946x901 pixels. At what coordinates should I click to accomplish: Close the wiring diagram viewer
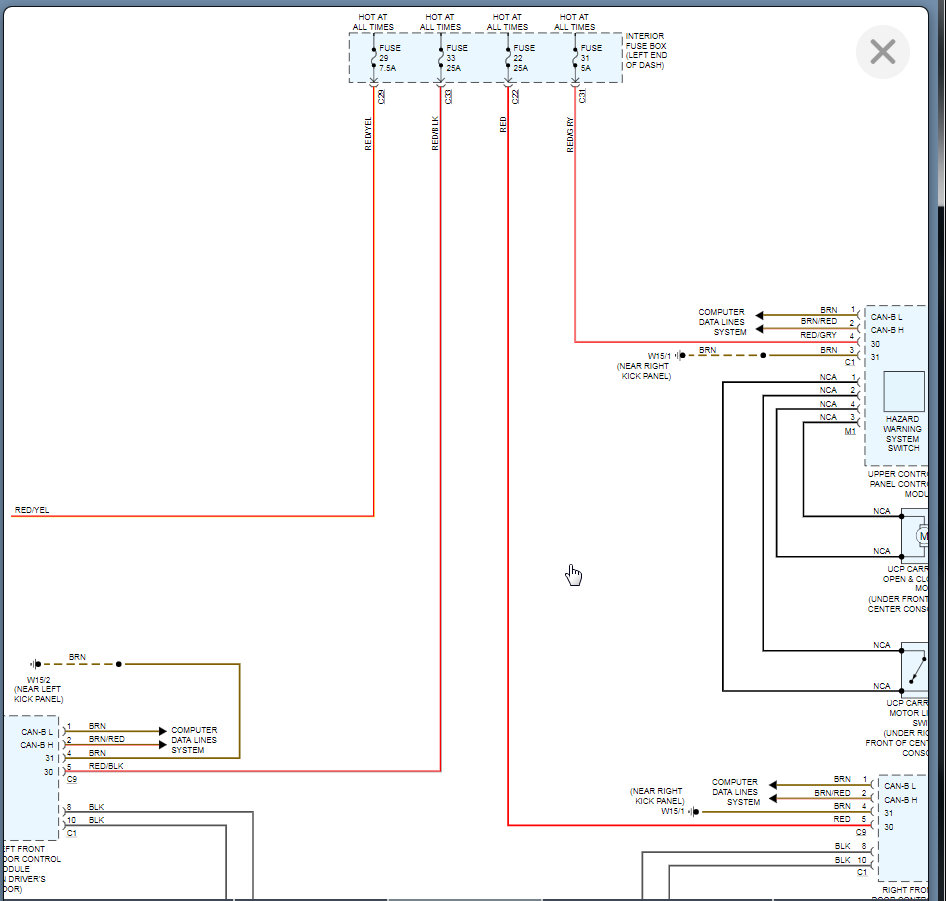coord(882,52)
